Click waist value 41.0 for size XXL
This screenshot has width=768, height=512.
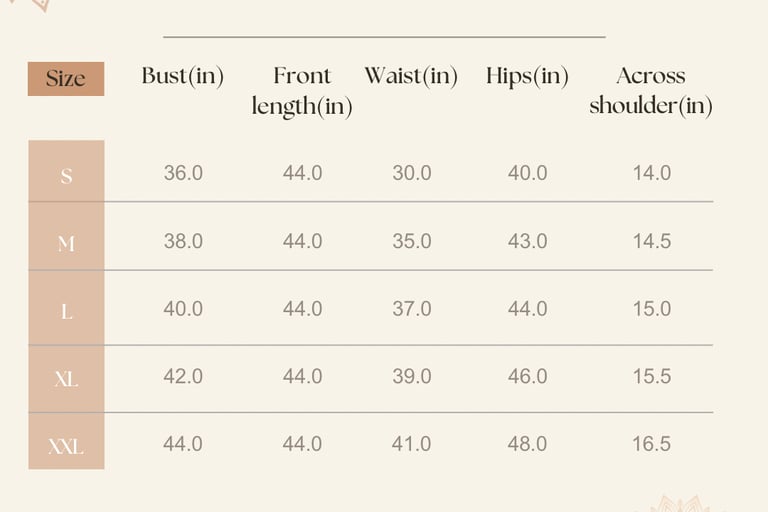tap(411, 444)
